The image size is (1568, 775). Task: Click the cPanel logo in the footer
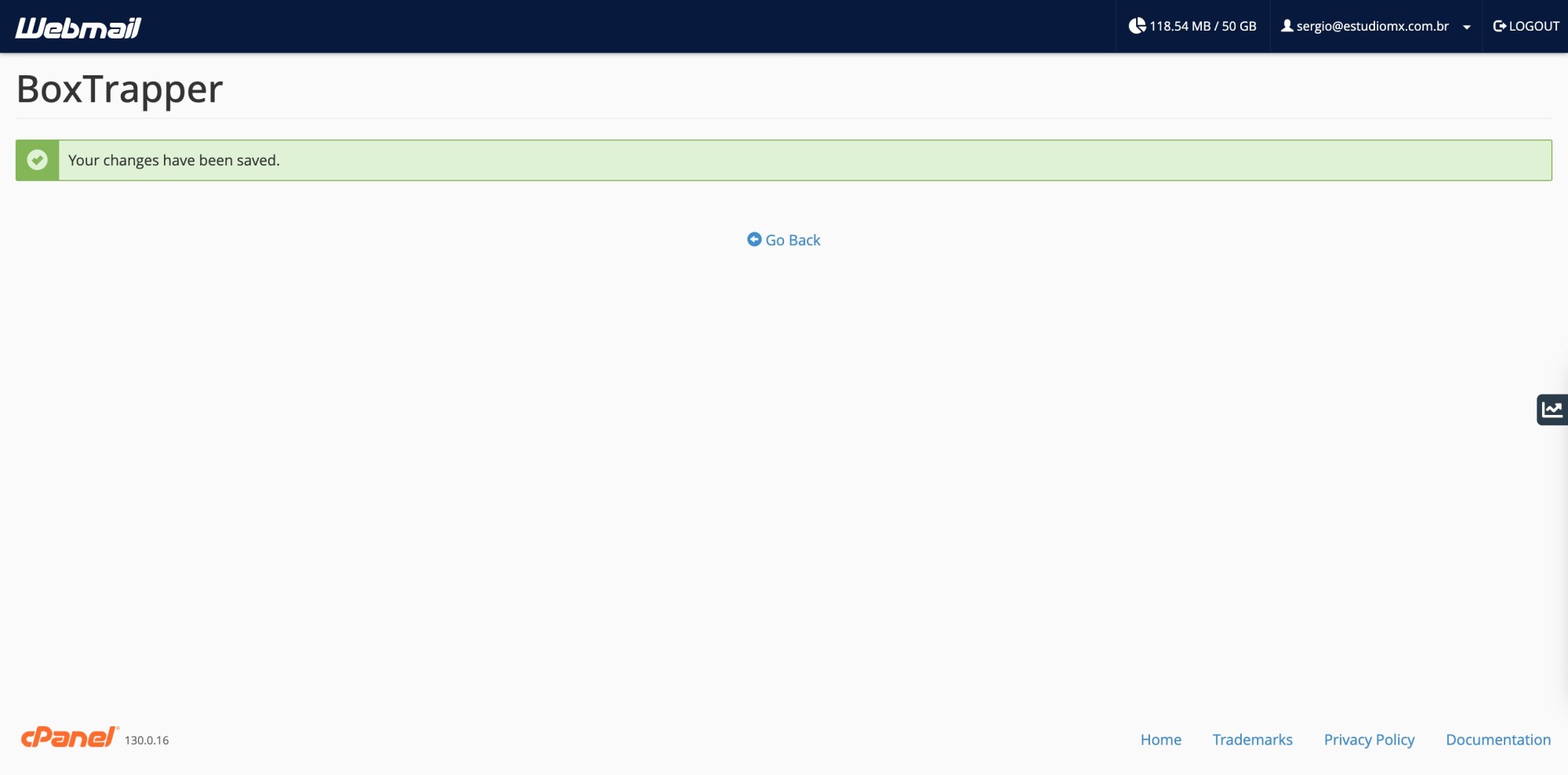coord(69,737)
